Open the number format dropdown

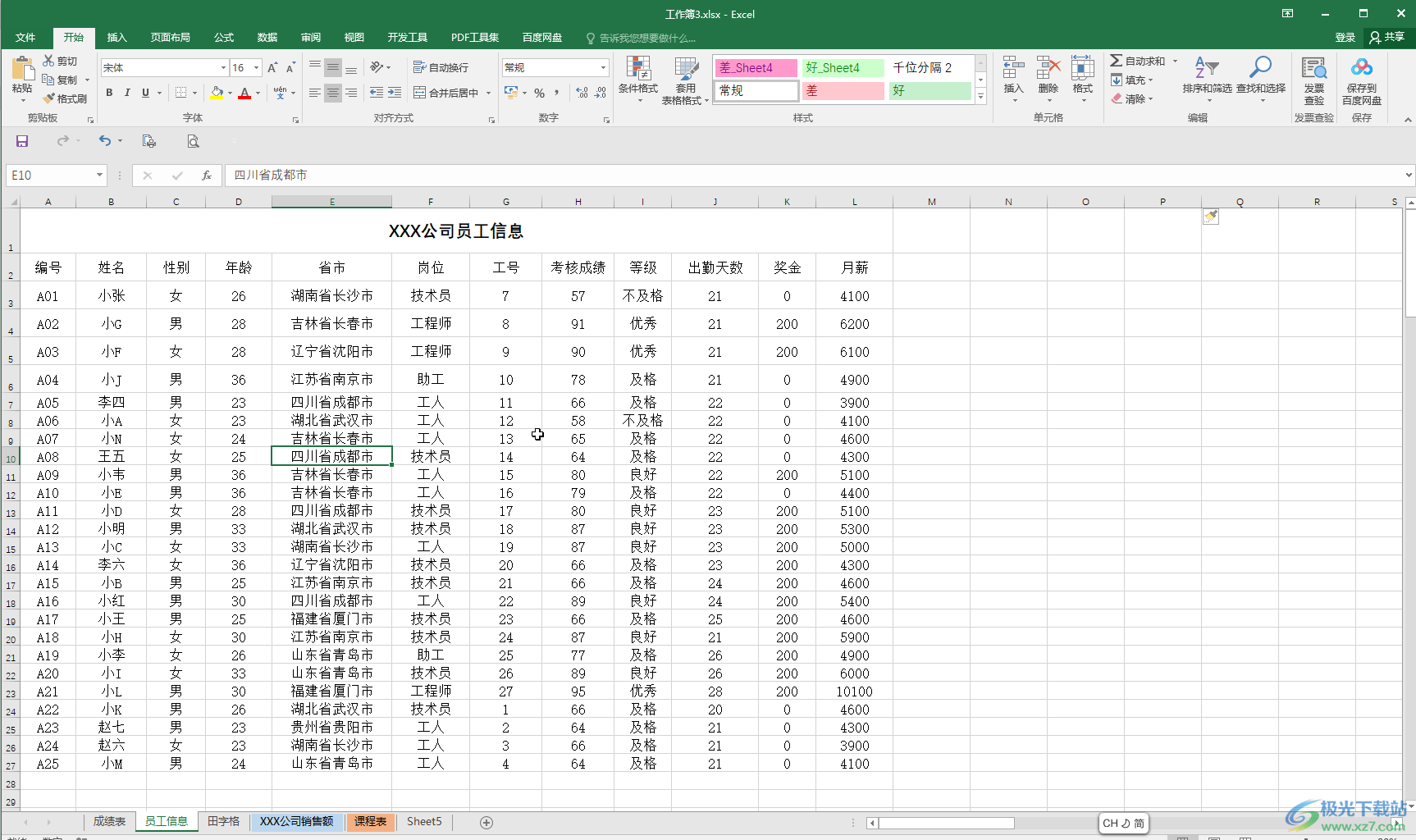click(x=604, y=68)
